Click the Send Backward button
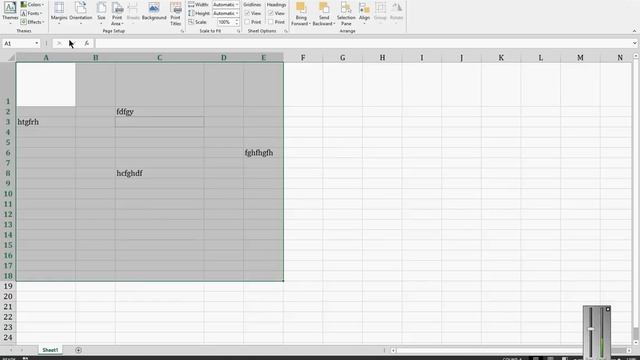The height and width of the screenshot is (360, 640). point(324,13)
